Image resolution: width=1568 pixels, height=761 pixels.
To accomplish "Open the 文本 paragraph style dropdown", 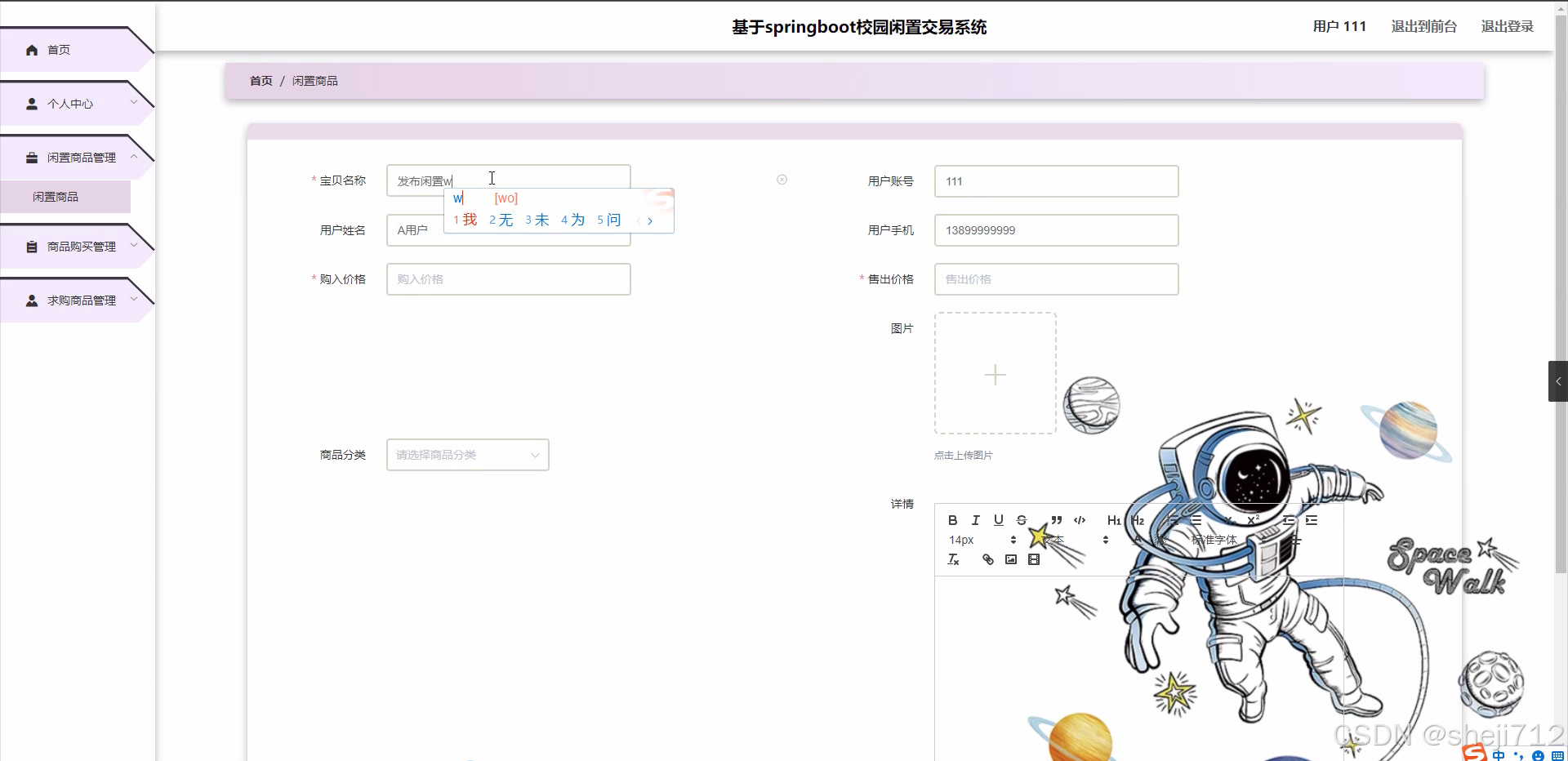I will point(1074,540).
